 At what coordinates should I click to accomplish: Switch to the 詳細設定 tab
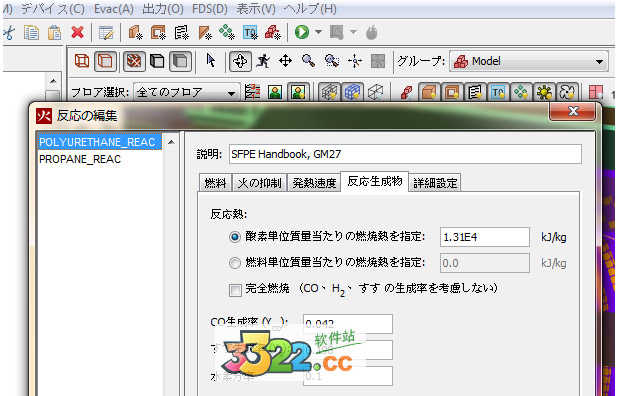click(435, 183)
